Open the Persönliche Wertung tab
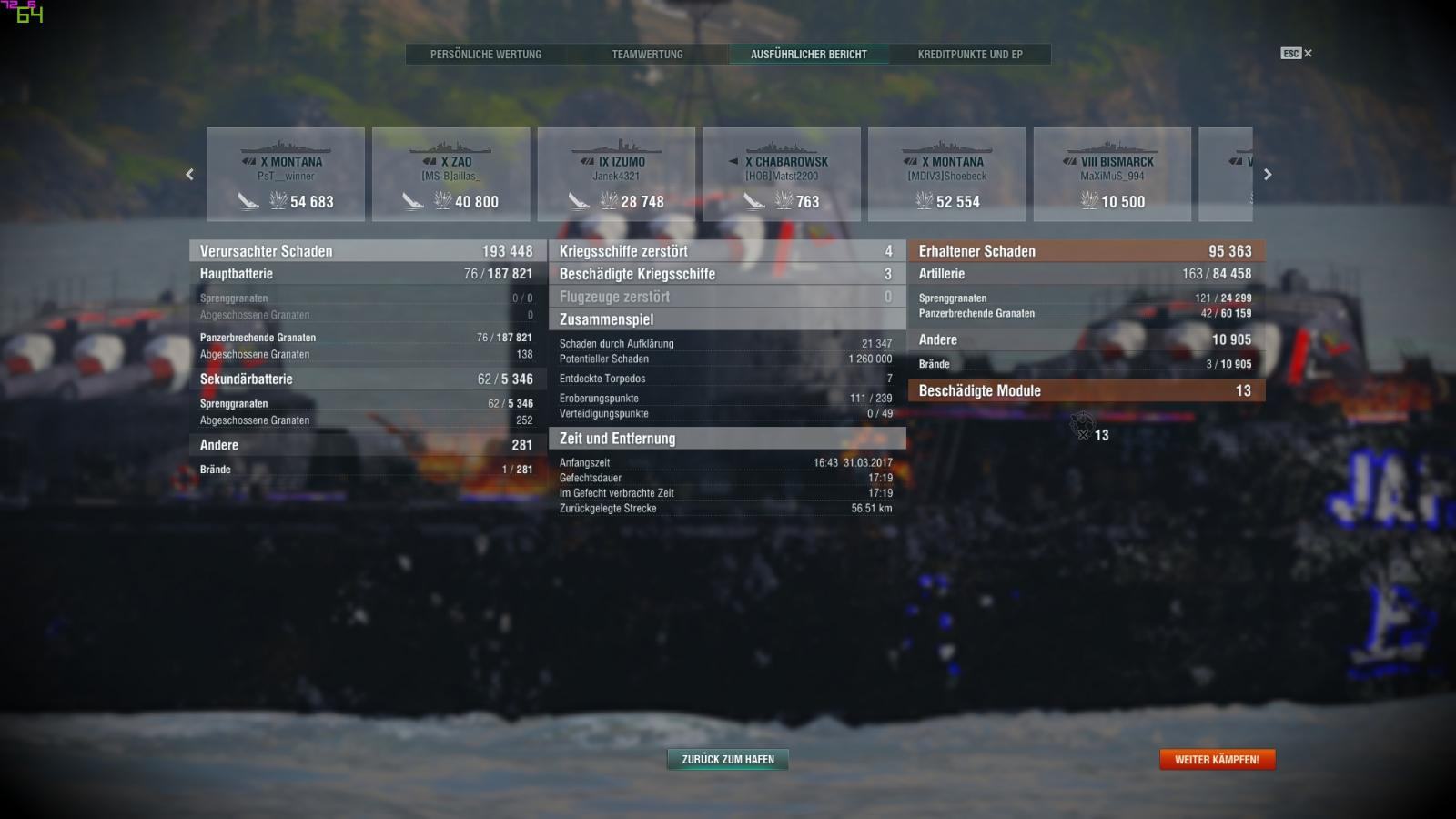1456x819 pixels. coord(486,55)
